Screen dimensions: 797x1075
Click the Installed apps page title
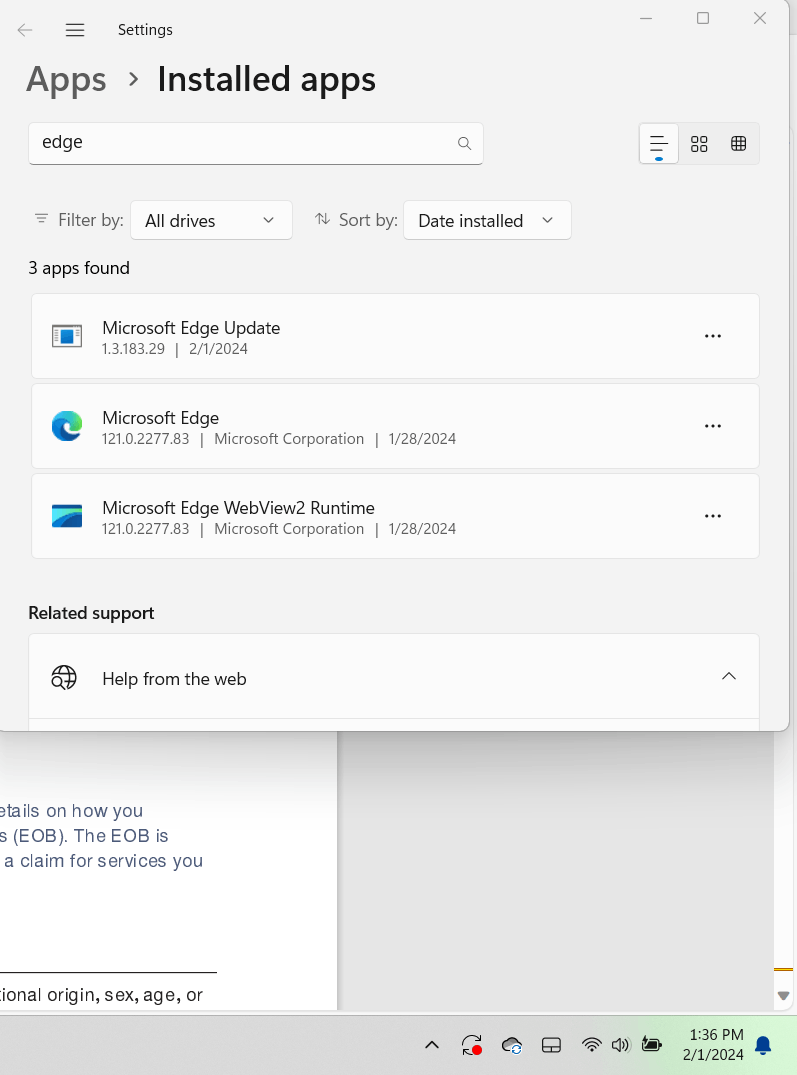(267, 79)
